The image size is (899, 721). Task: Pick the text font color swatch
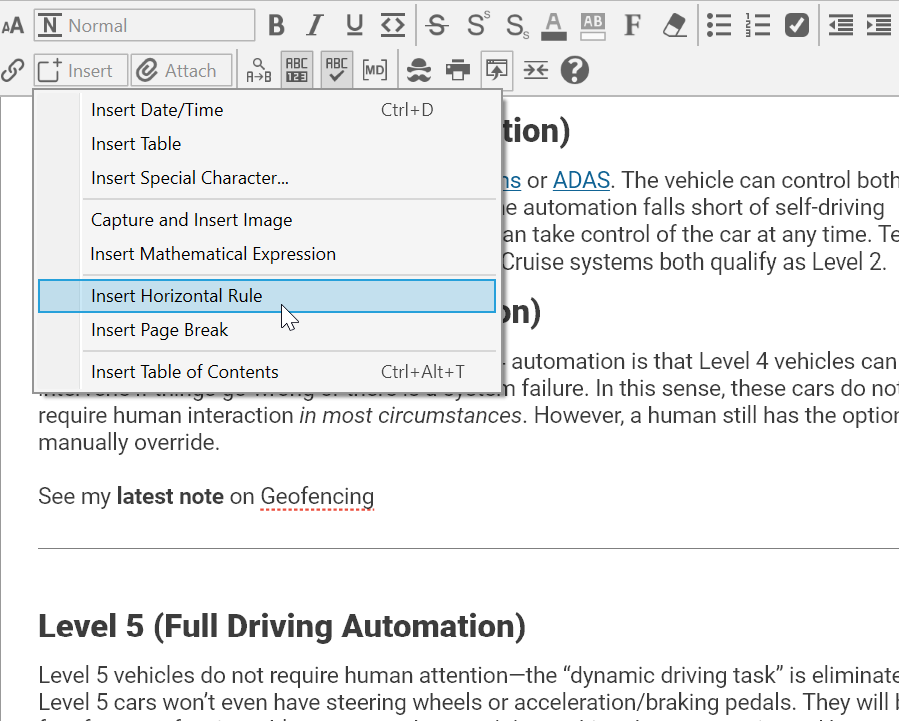coord(554,25)
